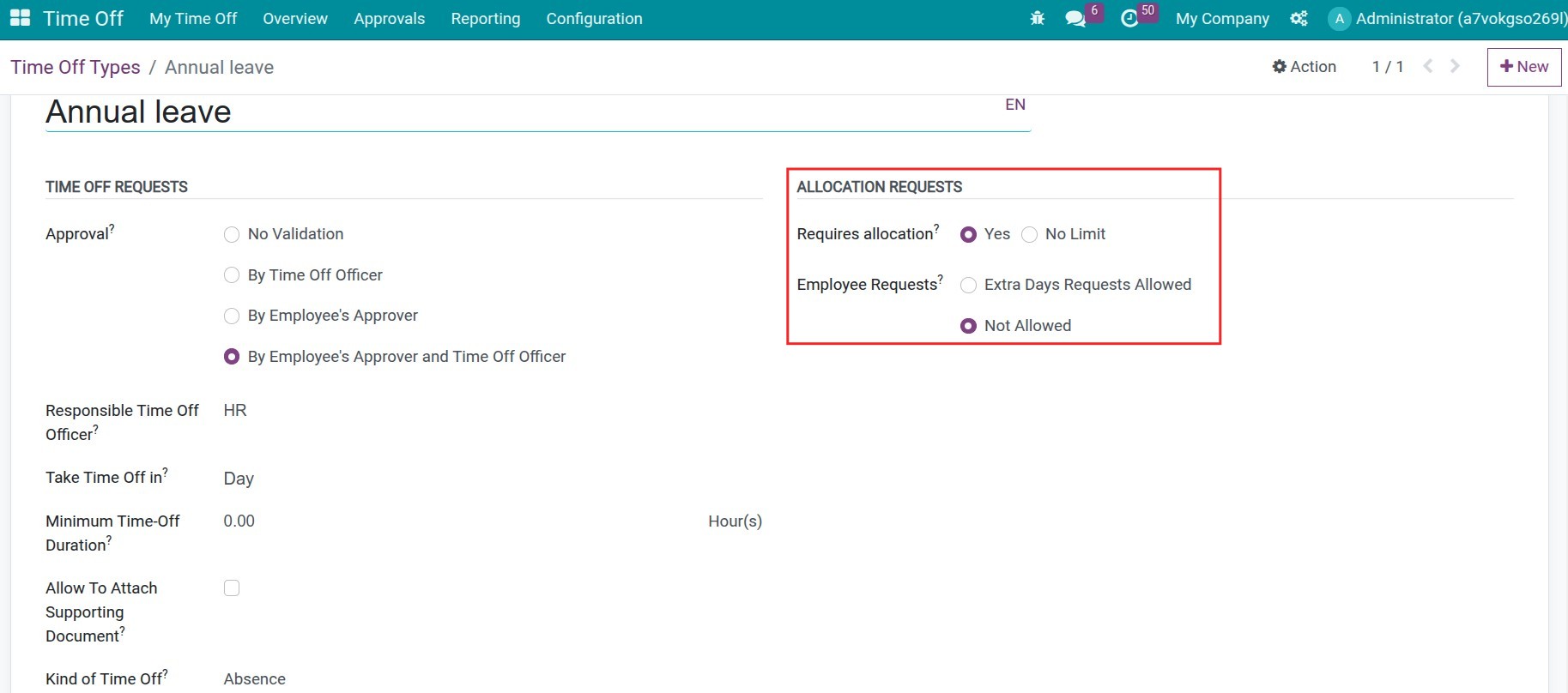This screenshot has width=1568, height=693.
Task: Click the Responsible Time Off Officer help mark
Action: click(x=96, y=429)
